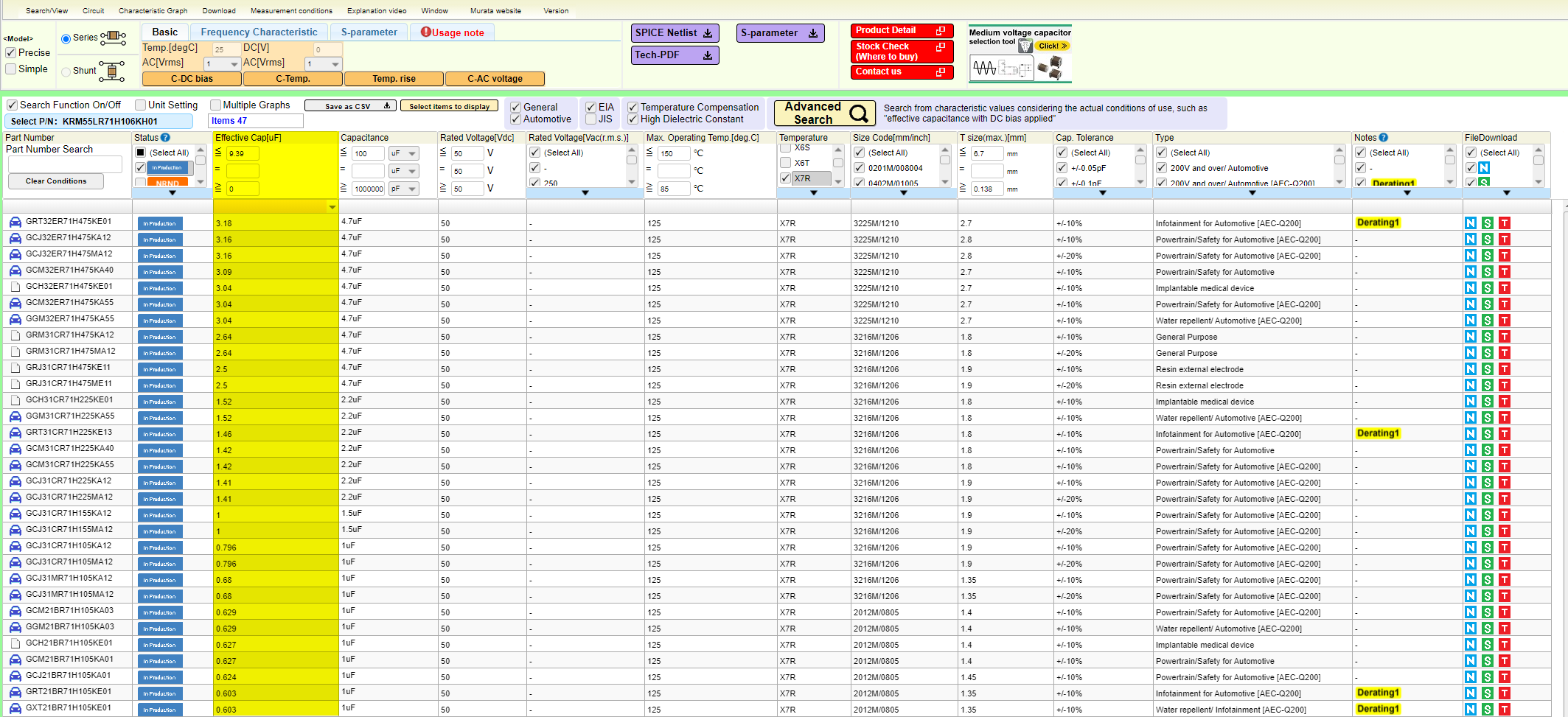Screen dimensions: 1568x717
Task: Open the Status help question icon
Action: coord(165,138)
